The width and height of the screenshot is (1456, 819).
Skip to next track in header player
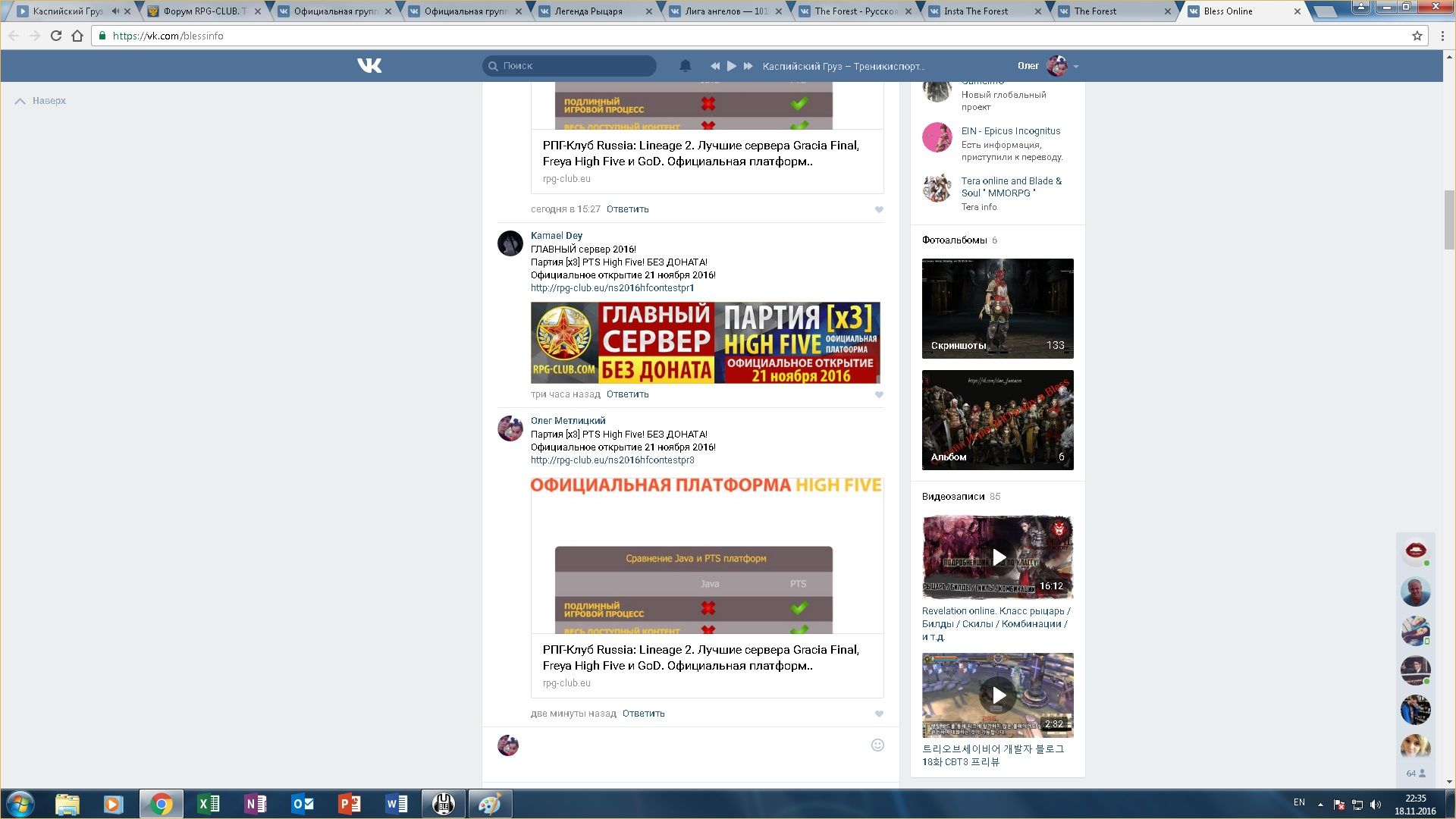748,66
